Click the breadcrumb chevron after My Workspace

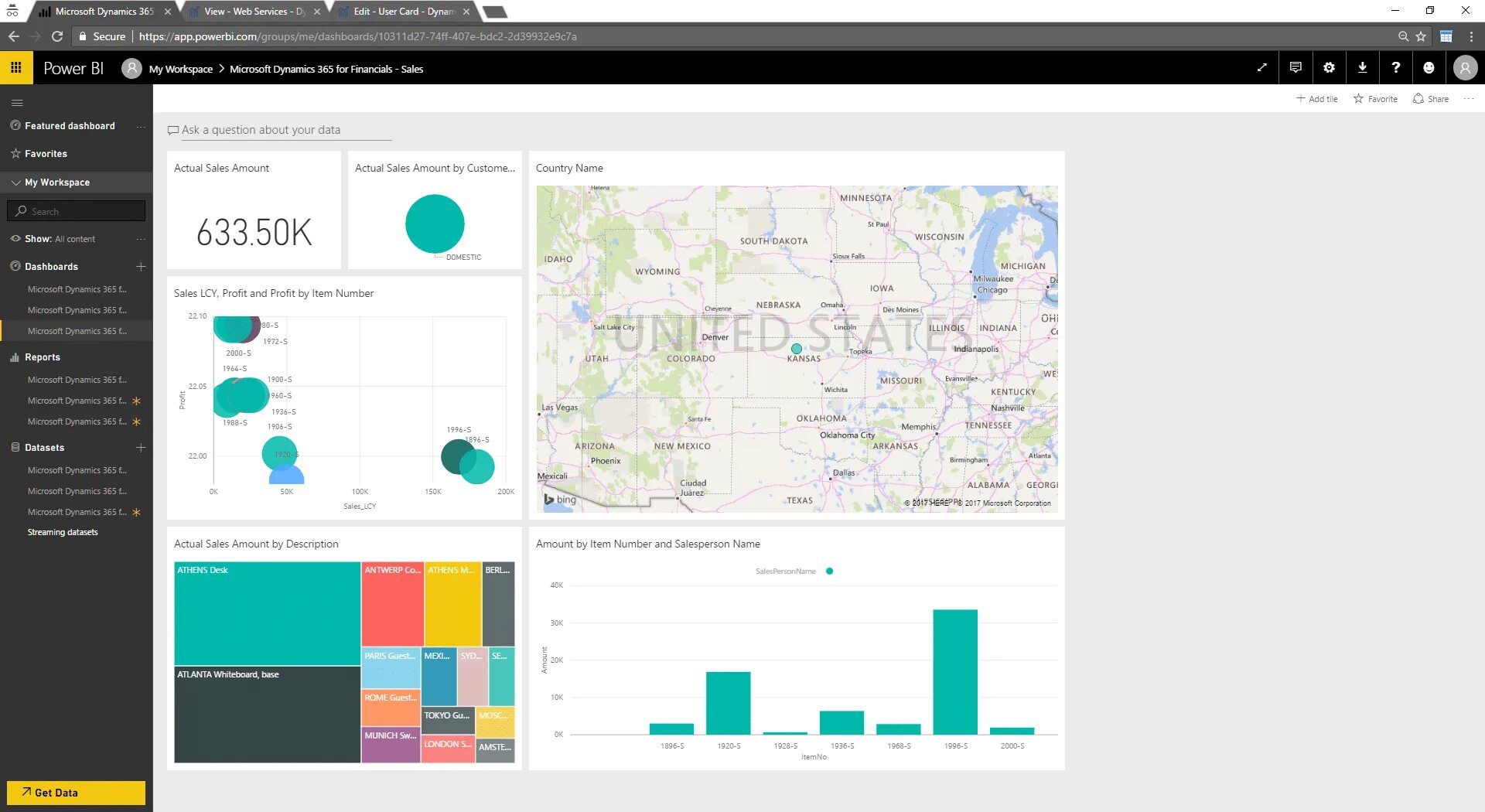pyautogui.click(x=221, y=69)
